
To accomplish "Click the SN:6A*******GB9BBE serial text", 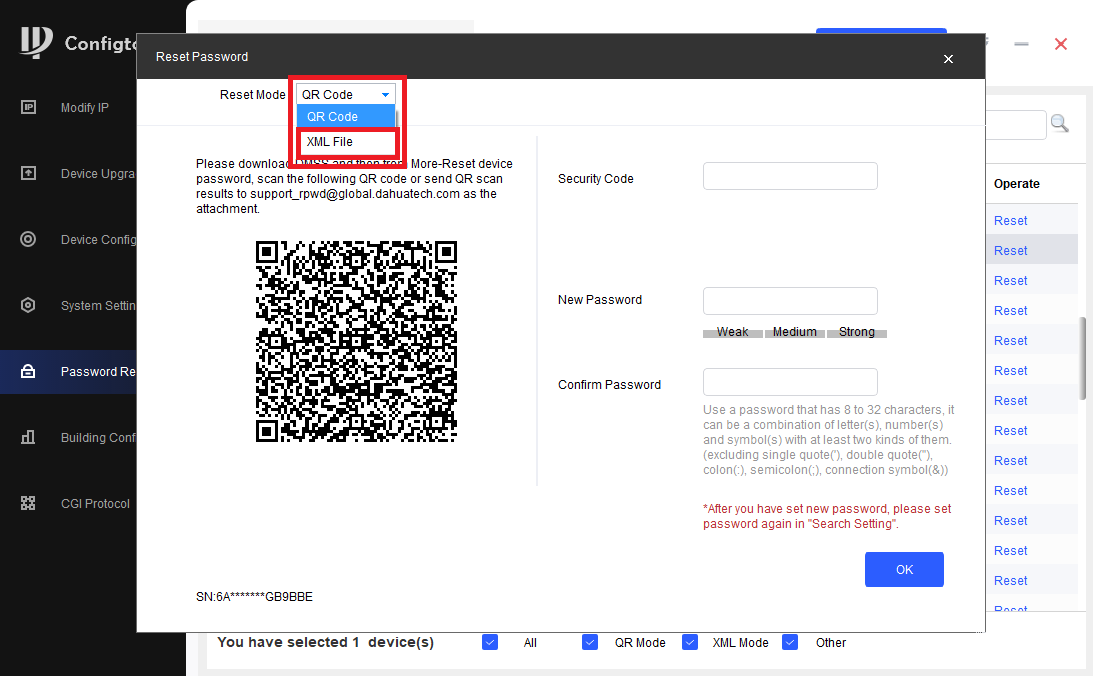I will tap(254, 597).
